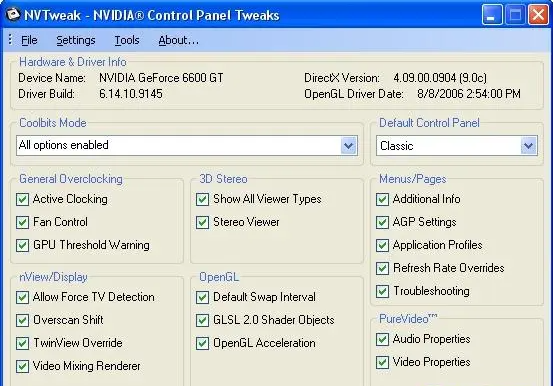
Task: Click the menu bar grip handle
Action: pyautogui.click(x=10, y=40)
